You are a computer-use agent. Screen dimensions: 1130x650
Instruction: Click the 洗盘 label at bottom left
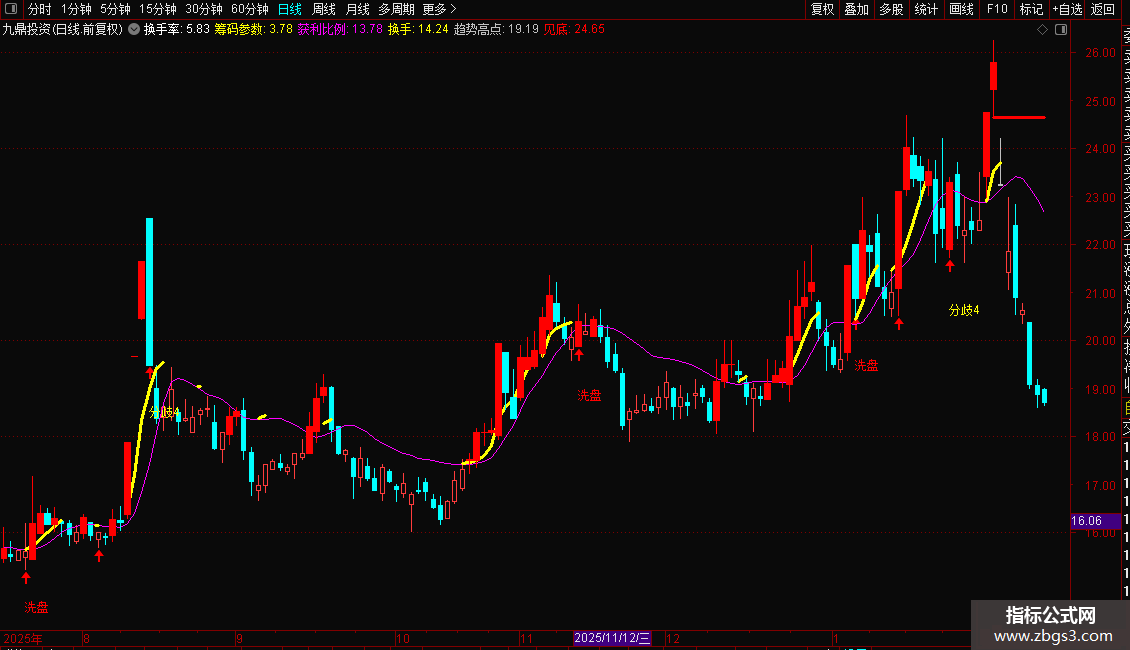pos(36,607)
